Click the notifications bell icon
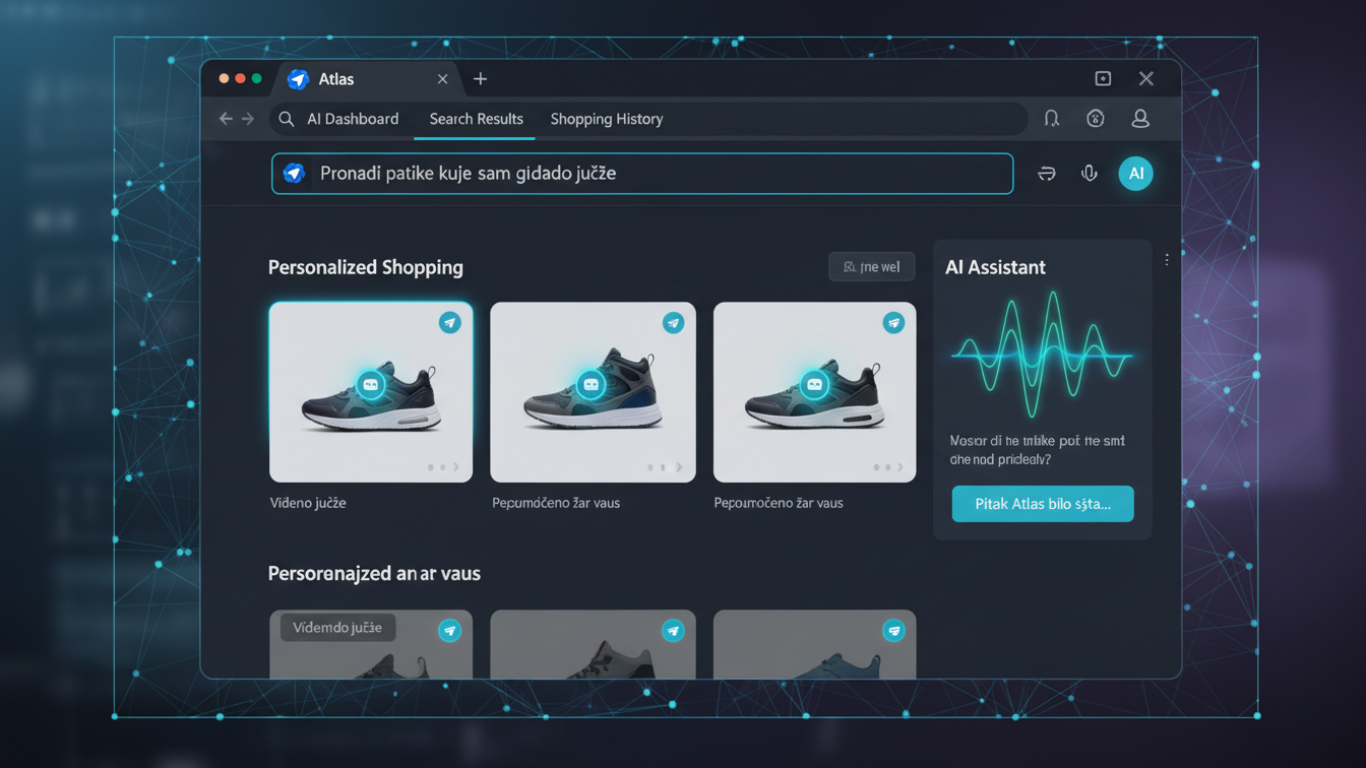 pos(1052,118)
